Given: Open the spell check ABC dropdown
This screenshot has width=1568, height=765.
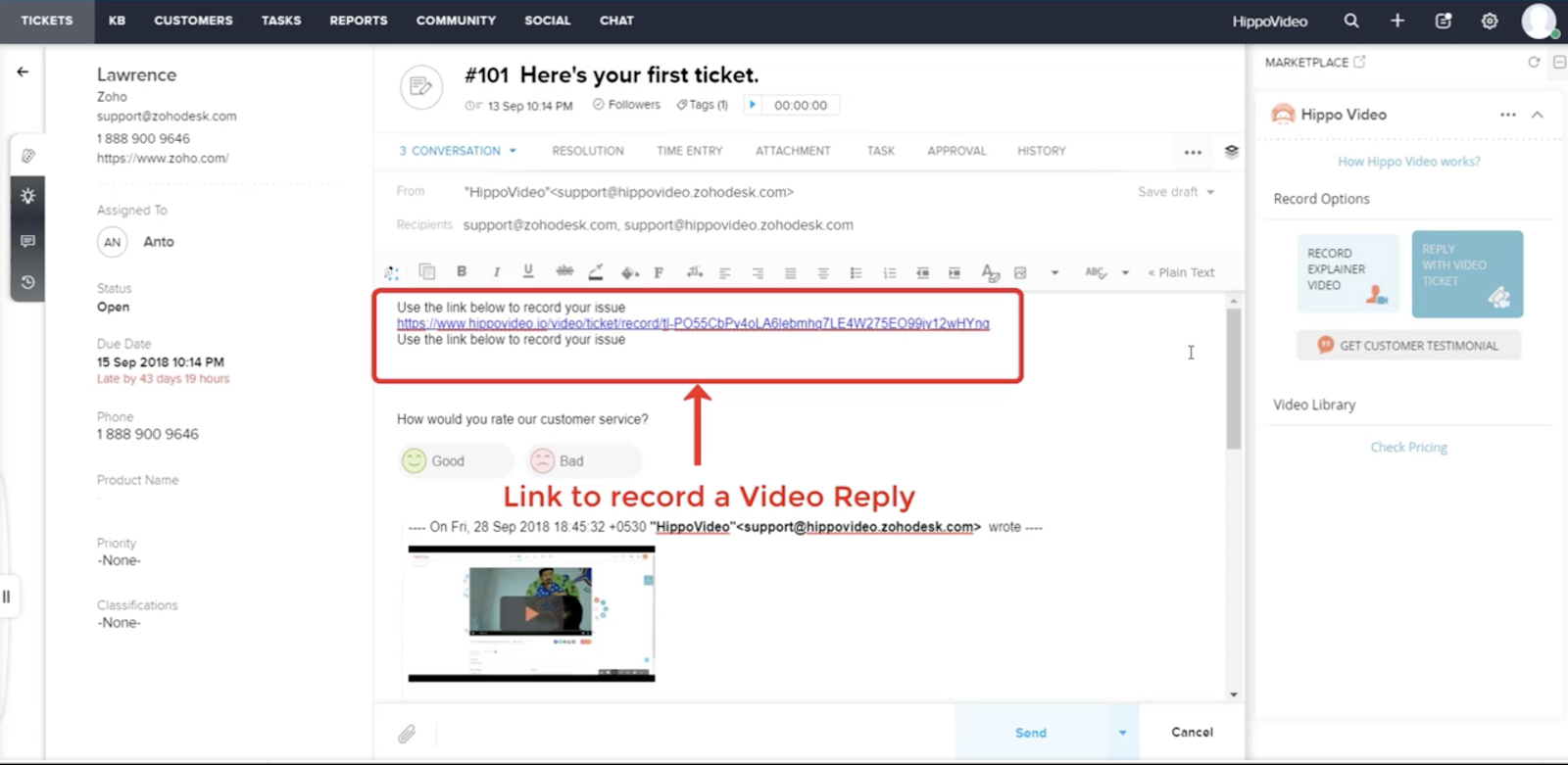Looking at the screenshot, I should point(1125,272).
